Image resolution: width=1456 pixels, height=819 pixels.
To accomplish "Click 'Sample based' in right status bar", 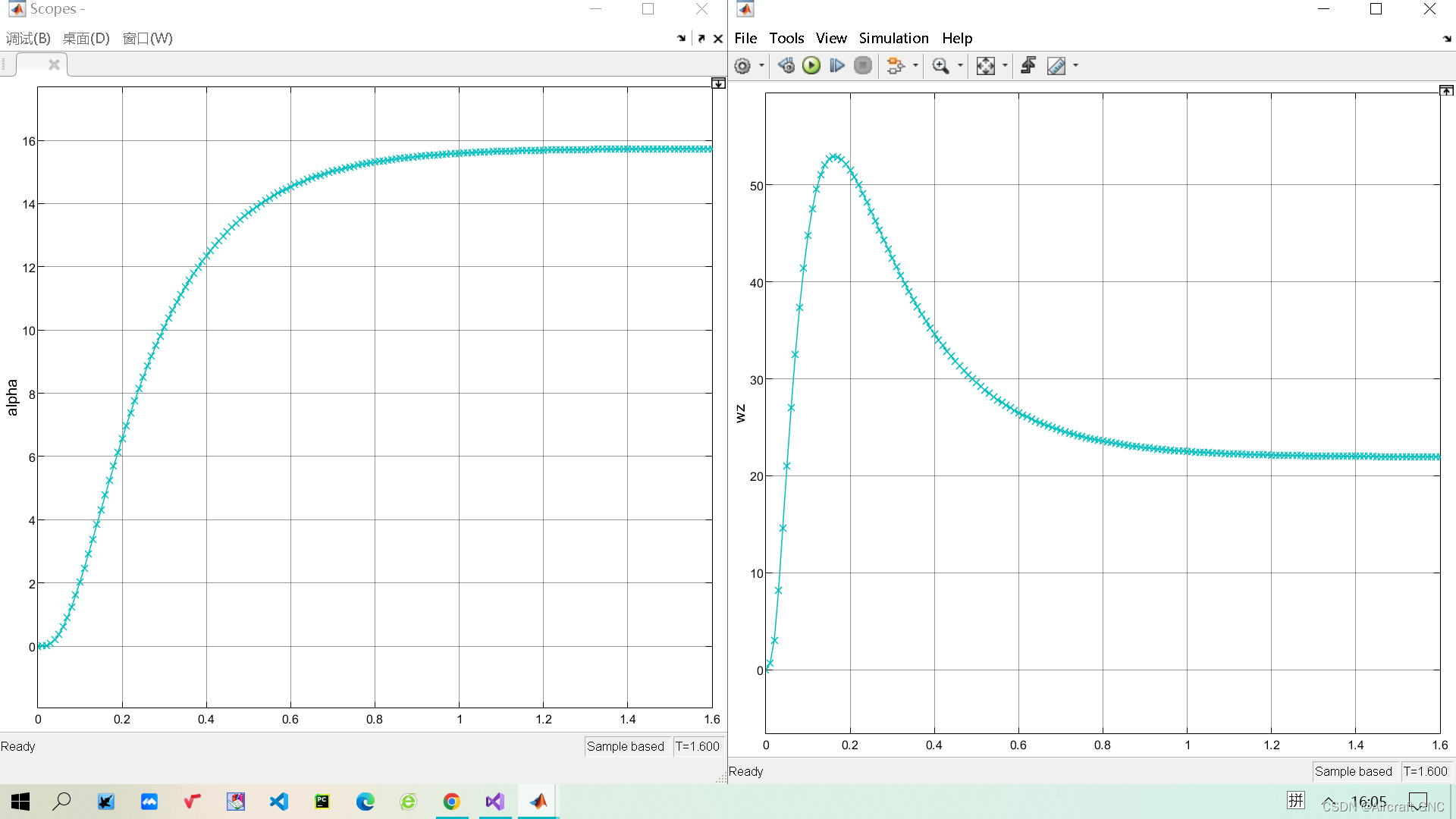I will coord(1354,771).
